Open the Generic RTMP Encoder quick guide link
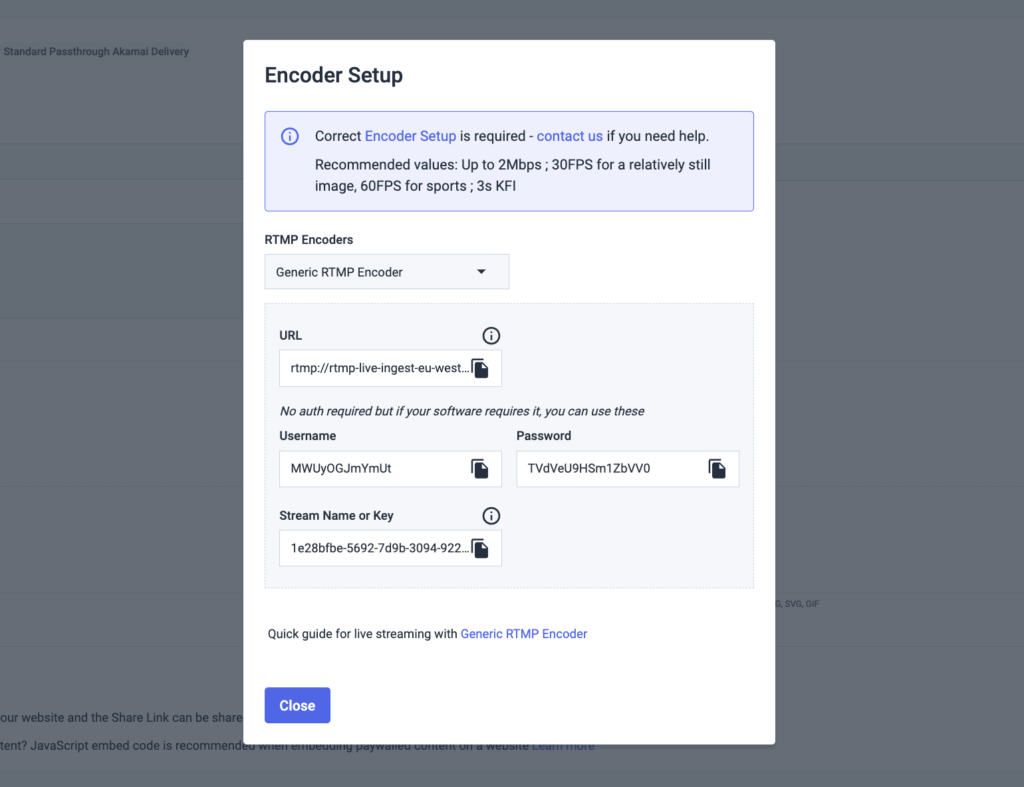The image size is (1024, 787). tap(523, 633)
